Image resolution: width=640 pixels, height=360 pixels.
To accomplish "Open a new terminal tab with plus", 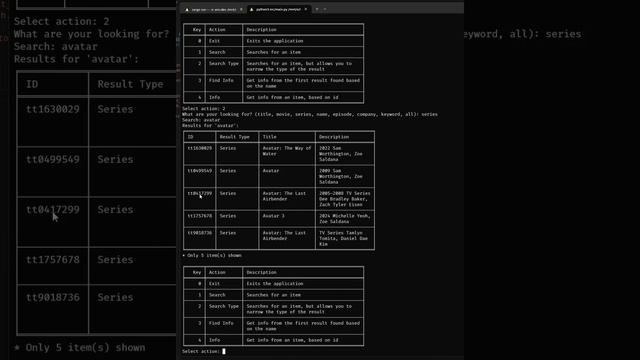I will pyautogui.click(x=317, y=9).
